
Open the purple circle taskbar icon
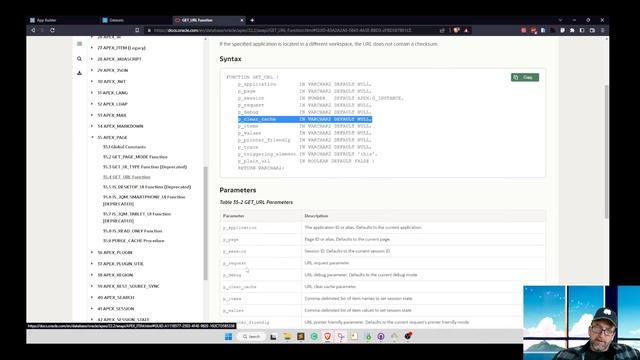pyautogui.click(x=381, y=336)
